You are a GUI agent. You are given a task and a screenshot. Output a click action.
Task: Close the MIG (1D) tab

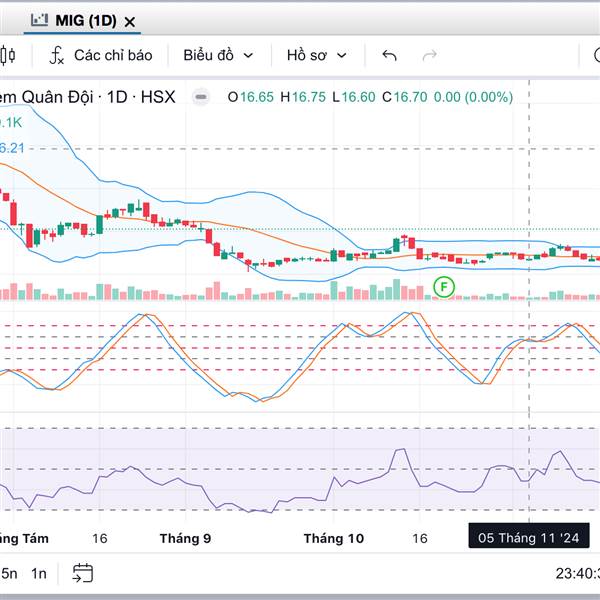point(130,22)
